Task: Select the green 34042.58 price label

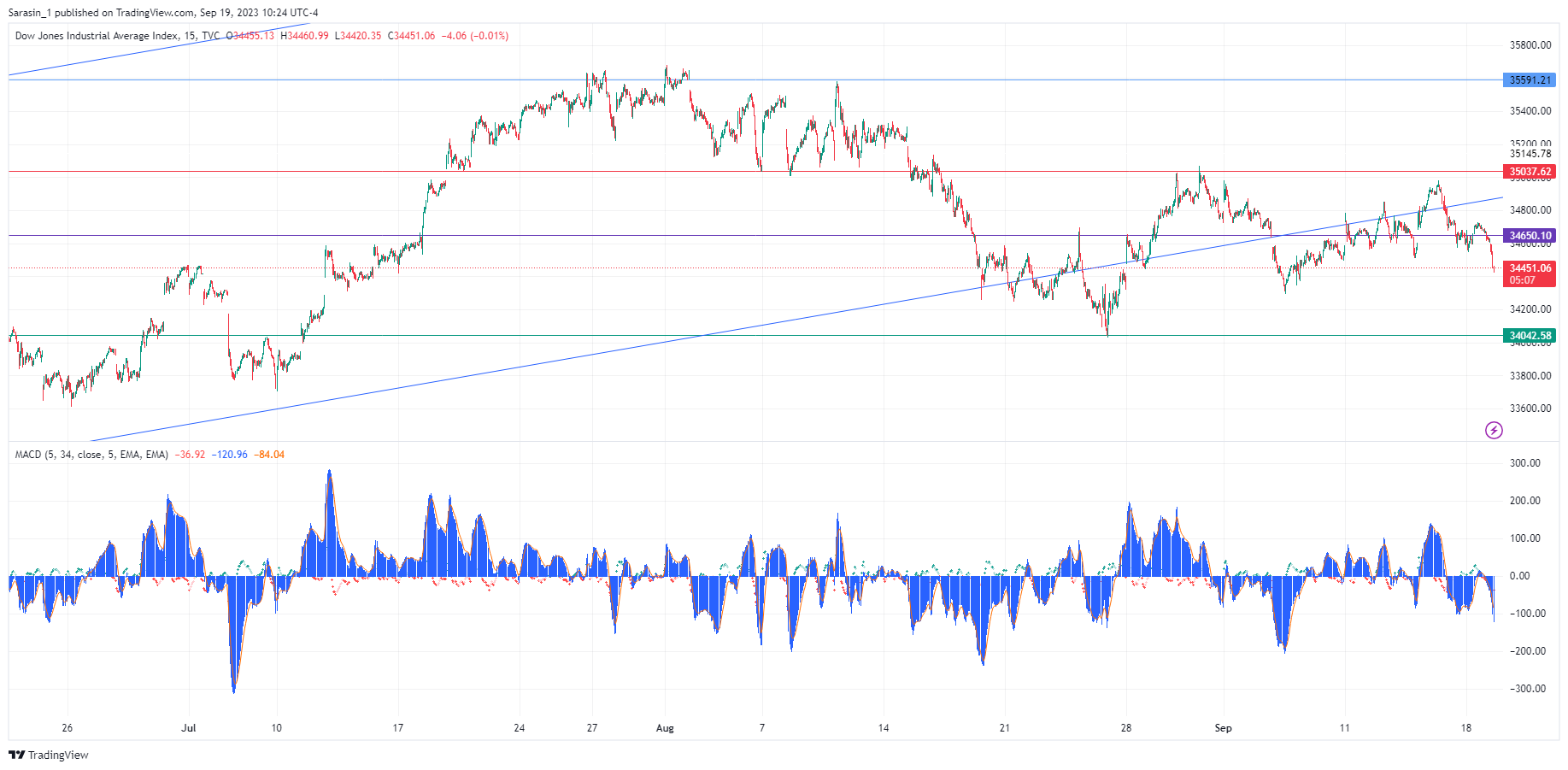Action: [x=1530, y=336]
